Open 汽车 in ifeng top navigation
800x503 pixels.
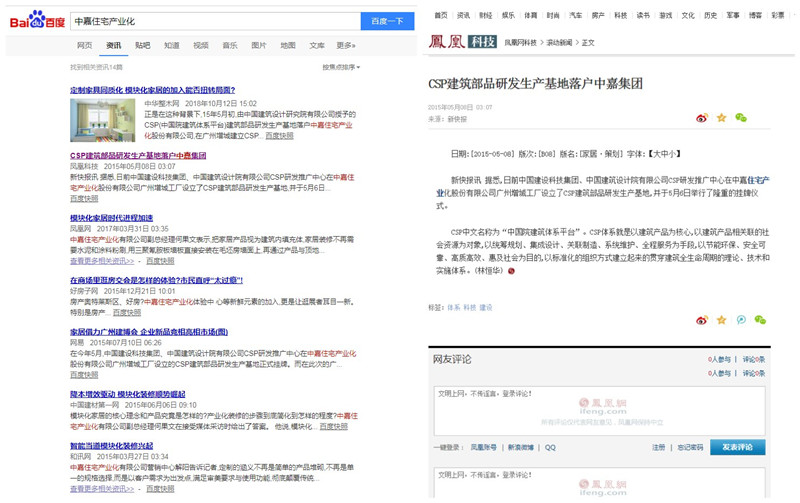click(x=576, y=15)
